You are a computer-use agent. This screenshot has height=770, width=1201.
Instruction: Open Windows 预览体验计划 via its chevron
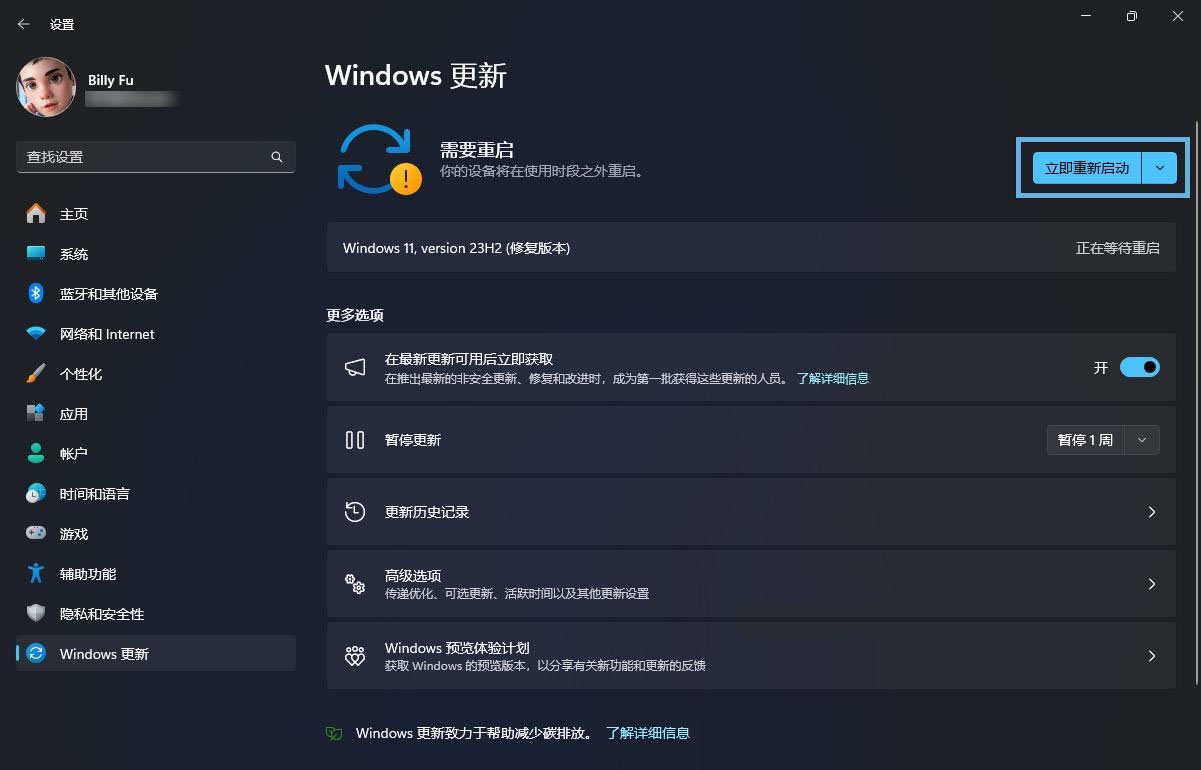(1151, 656)
